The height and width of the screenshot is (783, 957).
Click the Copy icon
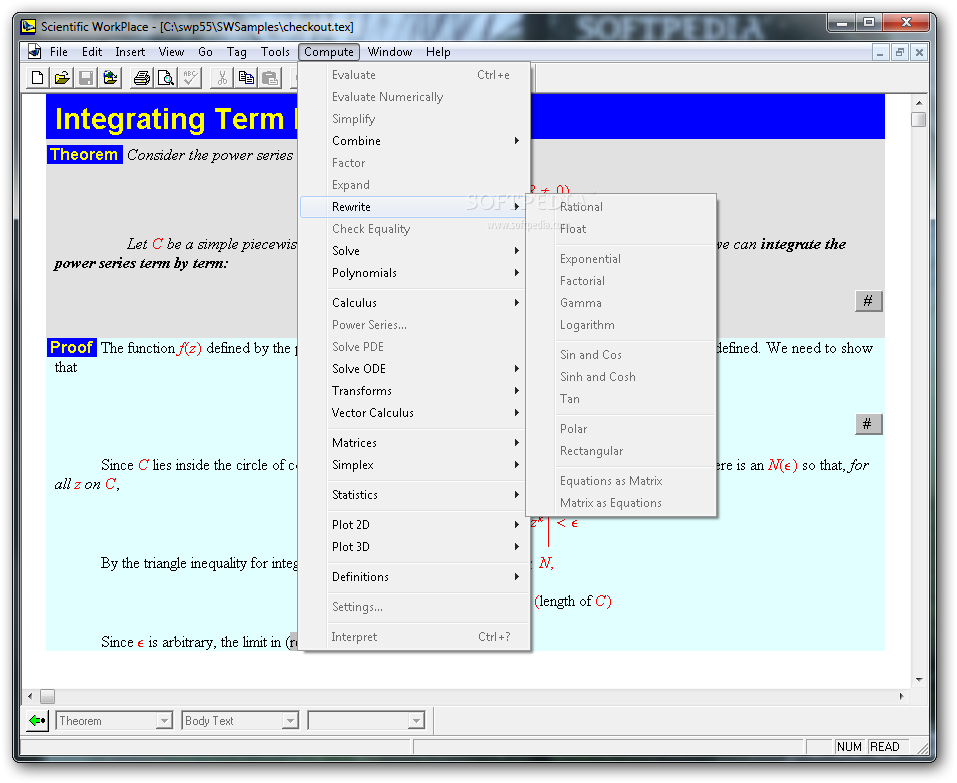tap(246, 78)
